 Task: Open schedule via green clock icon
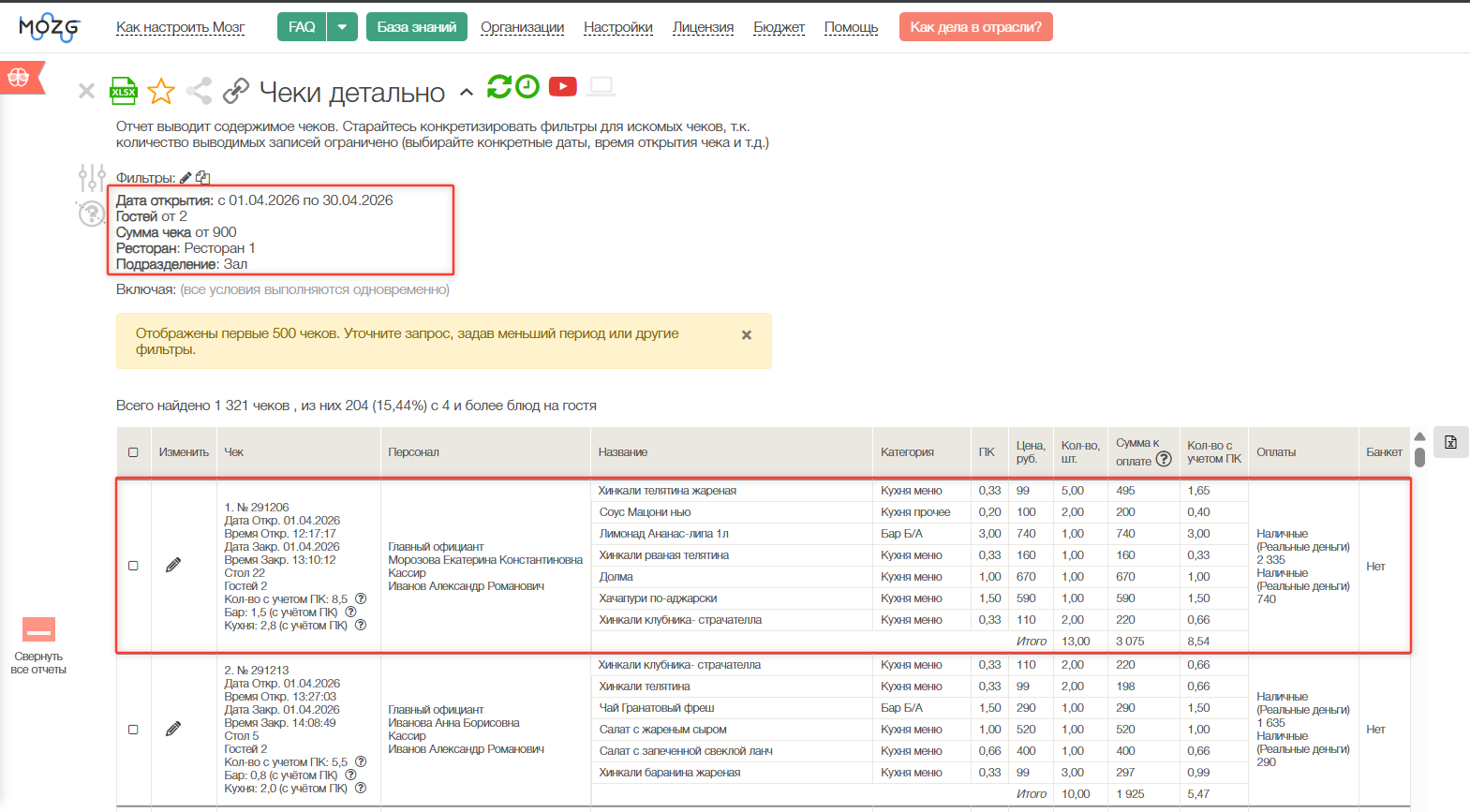(x=528, y=86)
